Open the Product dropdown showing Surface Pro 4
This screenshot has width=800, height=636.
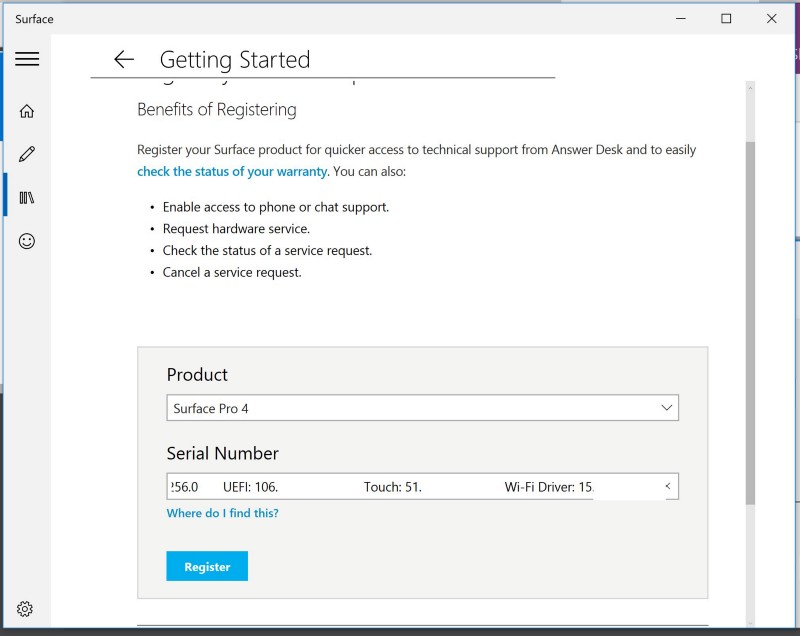422,408
